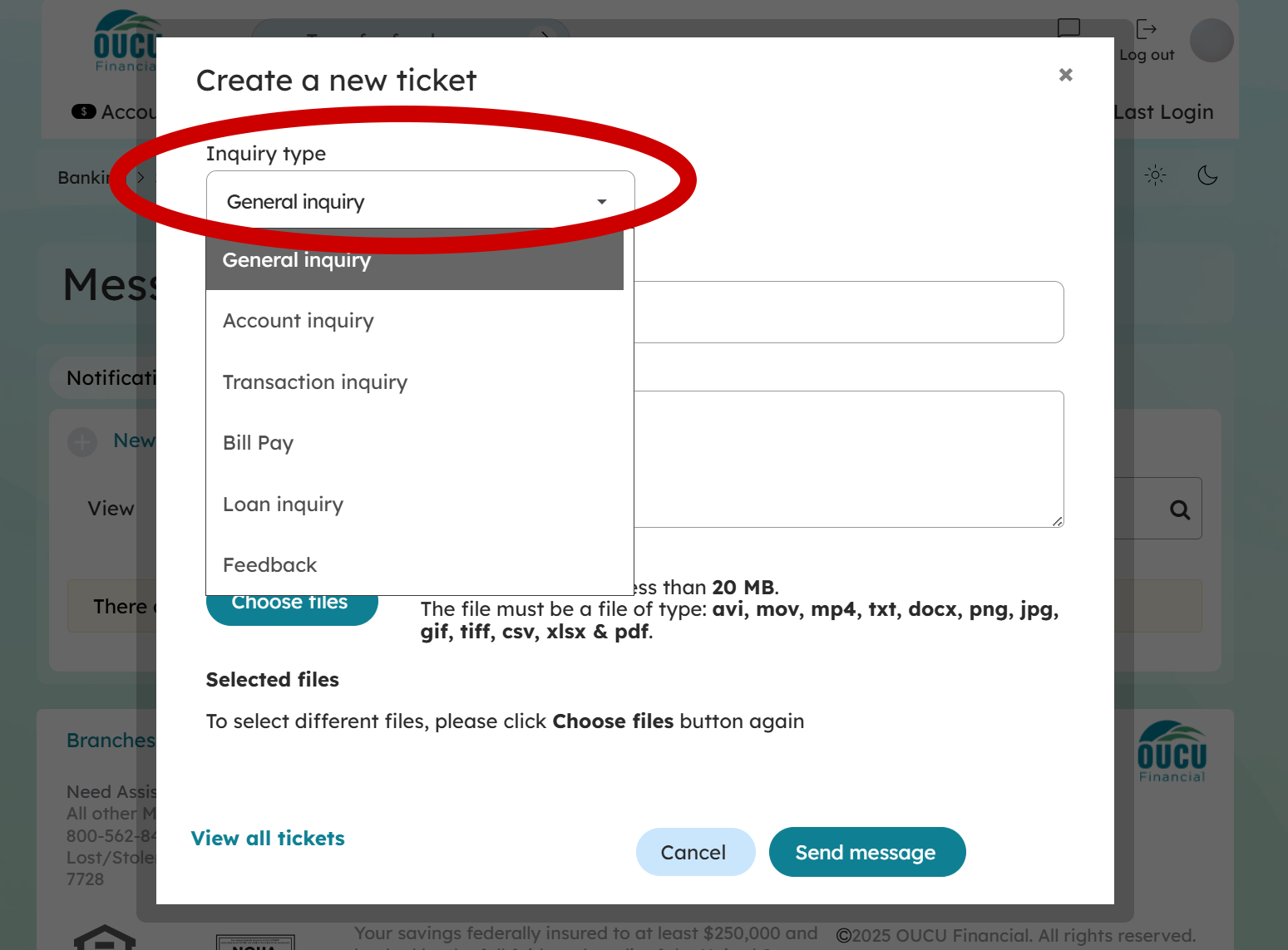This screenshot has height=950, width=1288.
Task: Click the Choose files button
Action: click(x=291, y=607)
